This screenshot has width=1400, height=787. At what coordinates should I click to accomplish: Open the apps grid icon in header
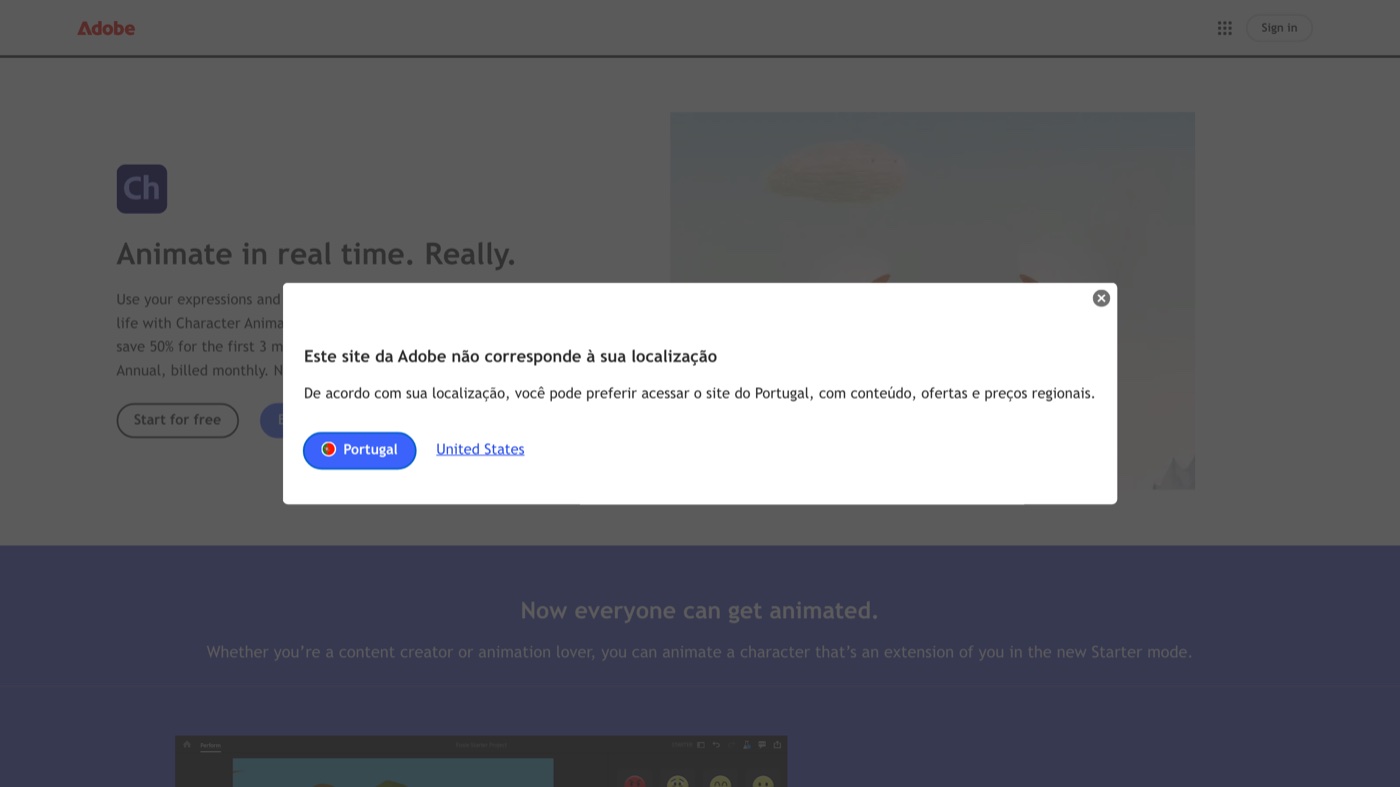[x=1224, y=28]
